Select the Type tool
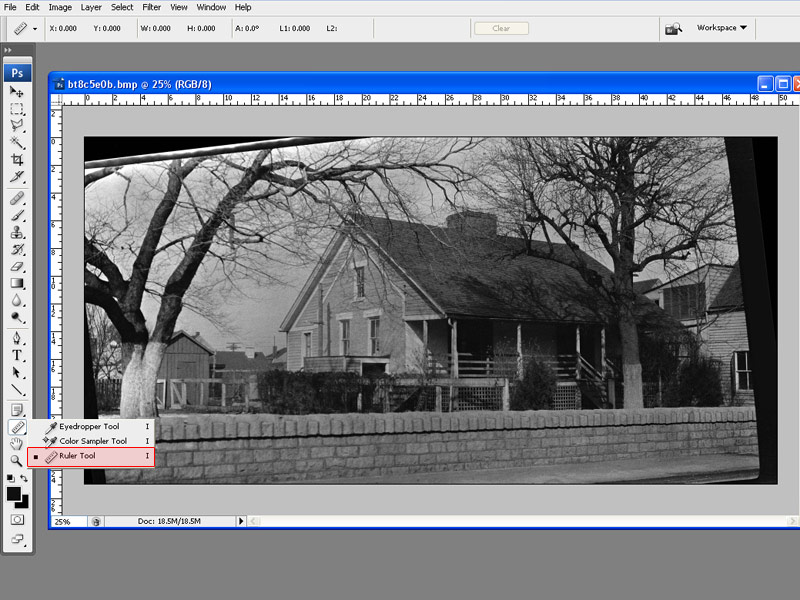Viewport: 800px width, 600px height. point(17,356)
